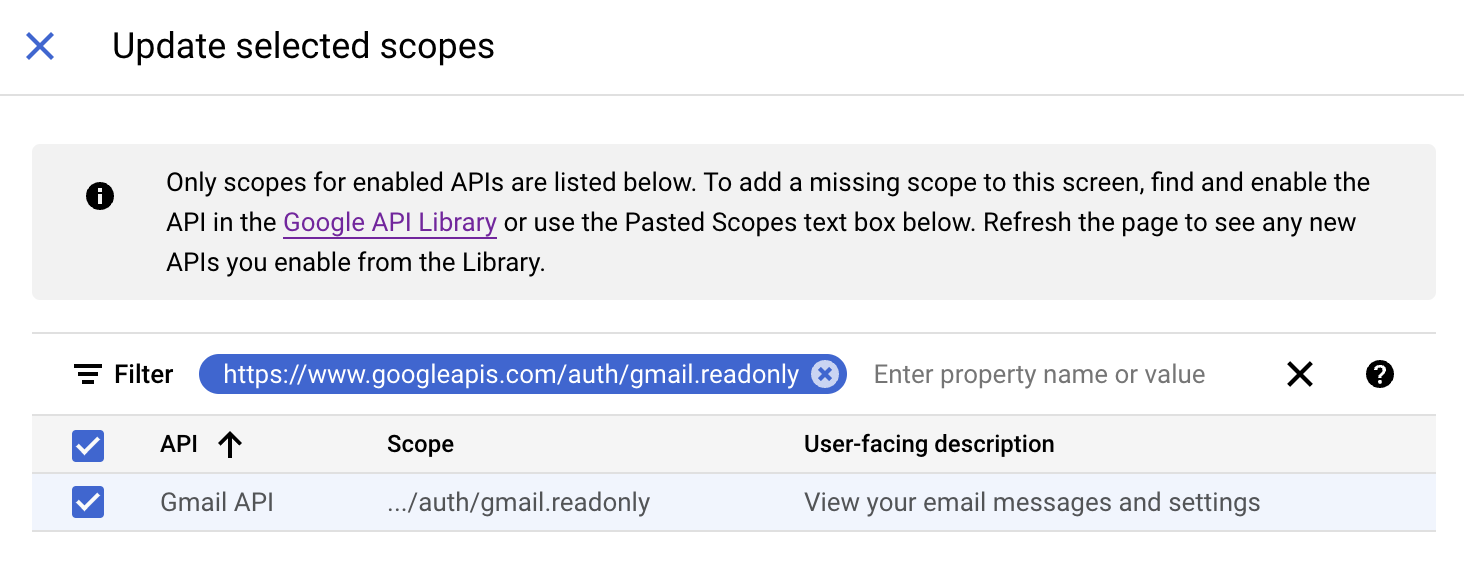Toggle the select-all checkbox in table header
Screen dimensions: 1464x576
pyautogui.click(x=88, y=445)
